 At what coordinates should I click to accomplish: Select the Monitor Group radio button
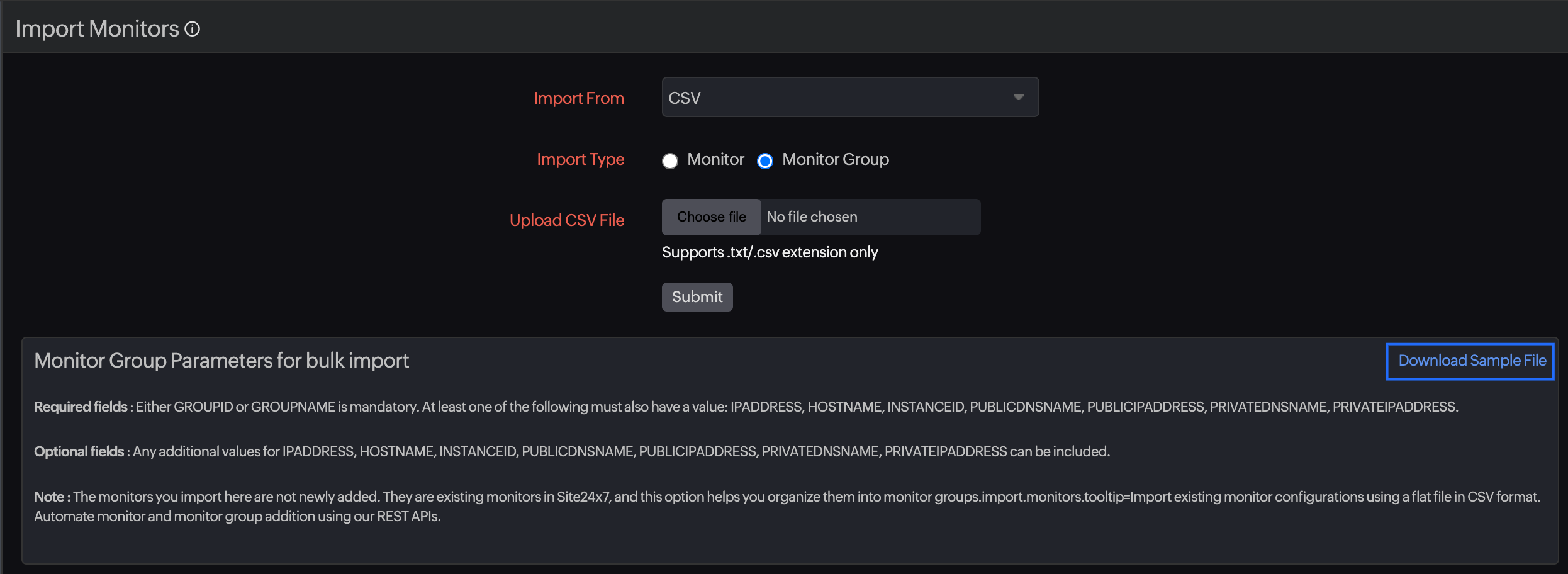coord(764,161)
